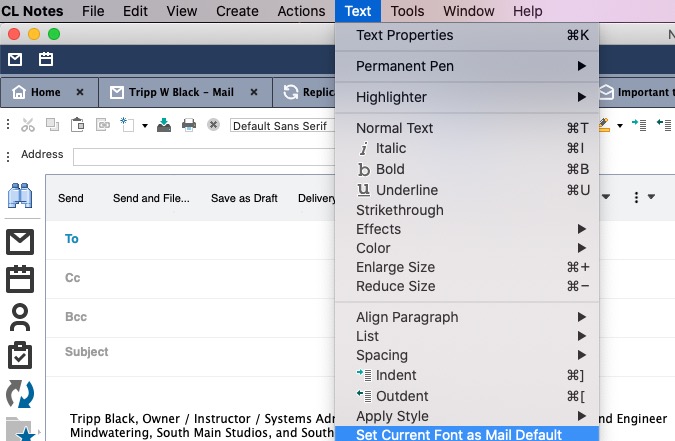Click the Save as Draft button
The height and width of the screenshot is (441, 675).
[244, 198]
